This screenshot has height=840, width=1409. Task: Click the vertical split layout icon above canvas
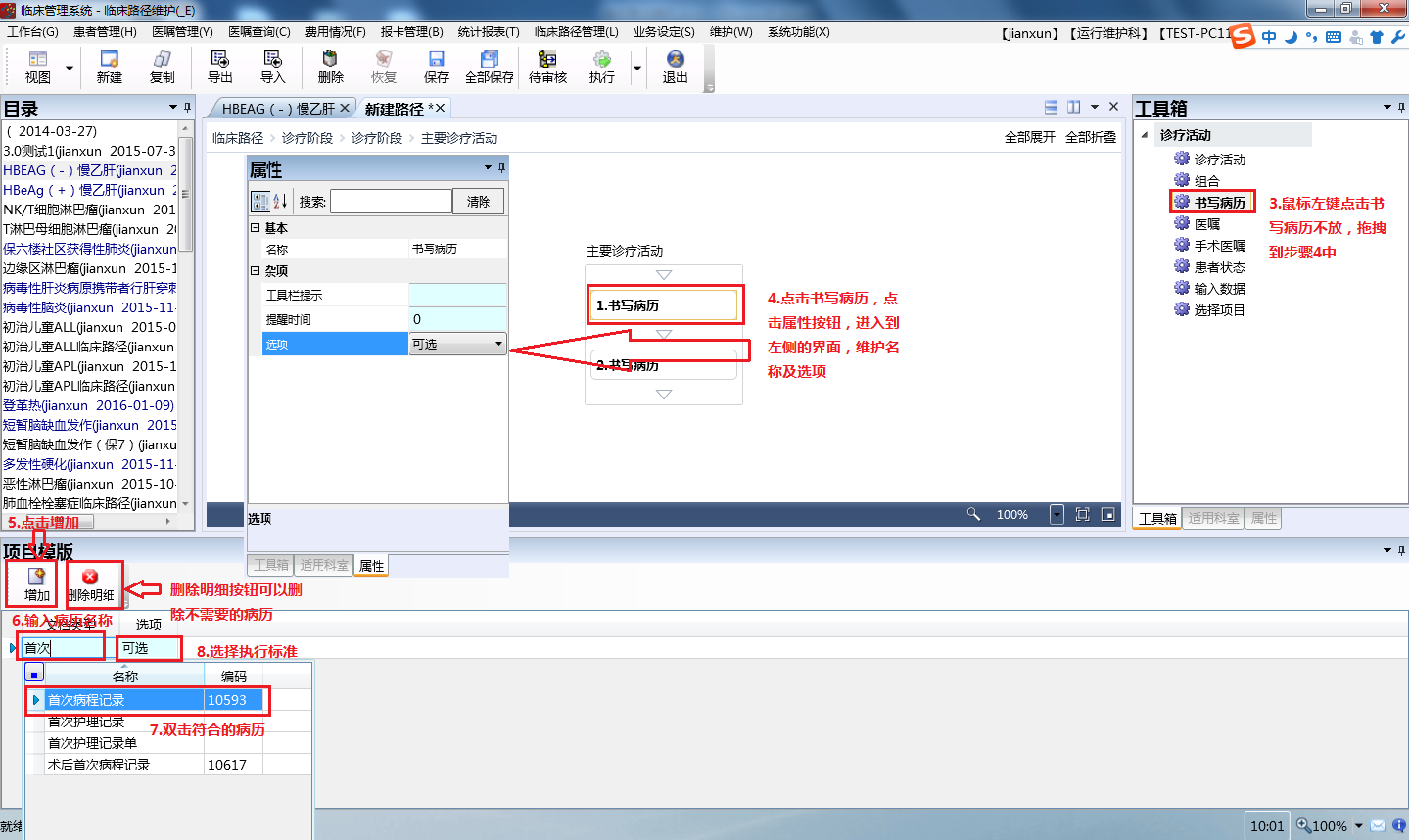1074,108
